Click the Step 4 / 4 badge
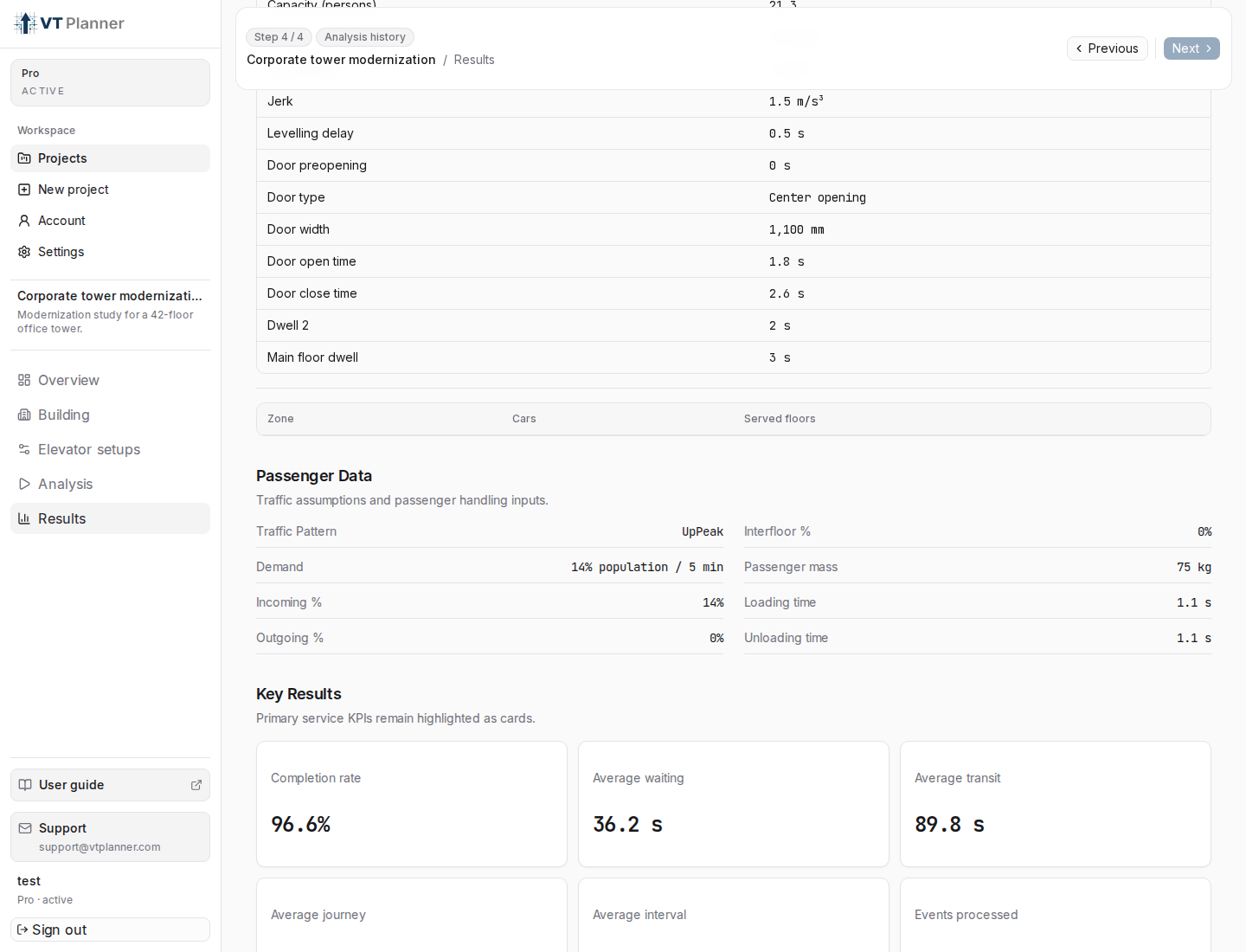This screenshot has width=1246, height=952. (279, 37)
